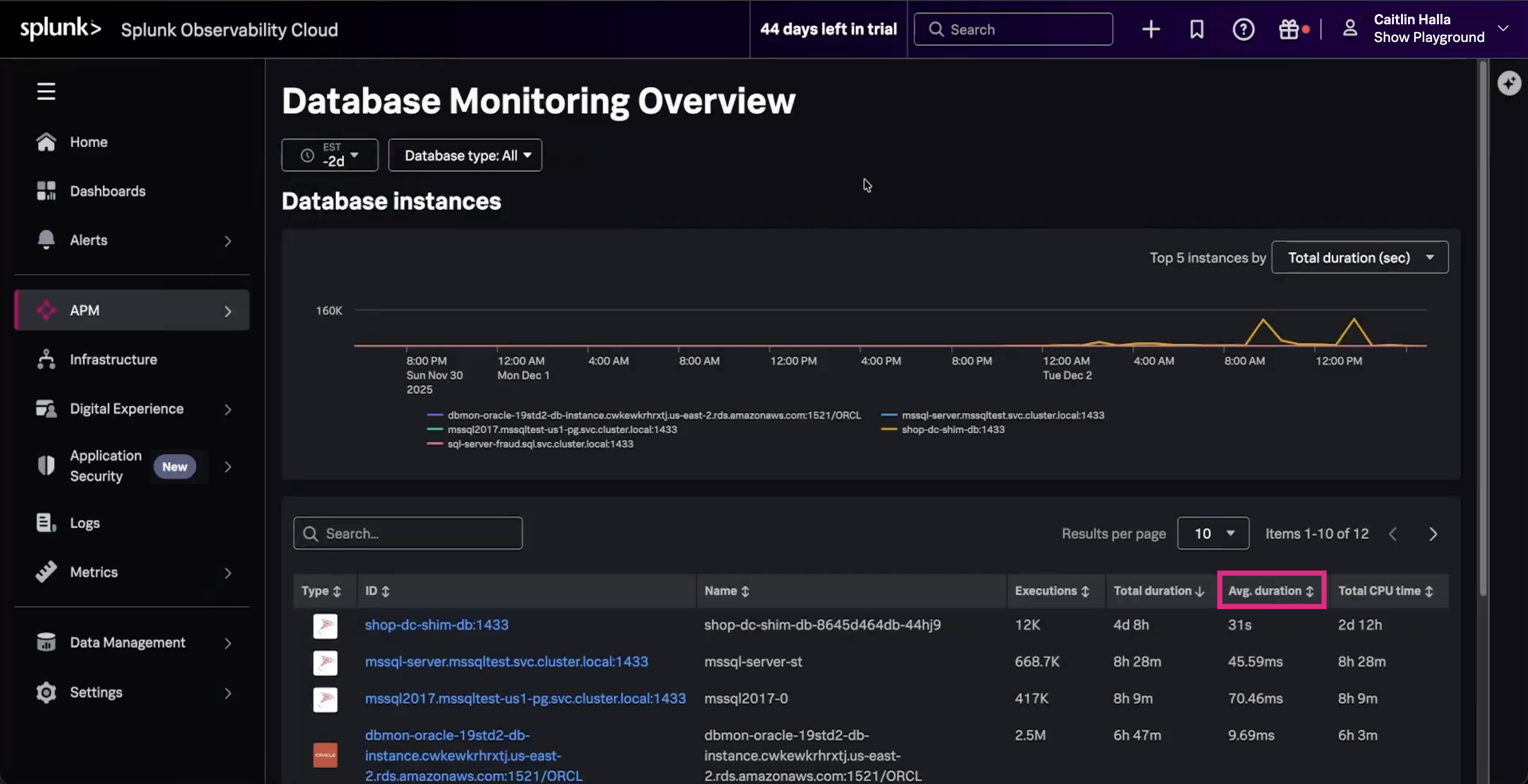Open the help question mark icon
This screenshot has width=1528, height=784.
pos(1243,29)
